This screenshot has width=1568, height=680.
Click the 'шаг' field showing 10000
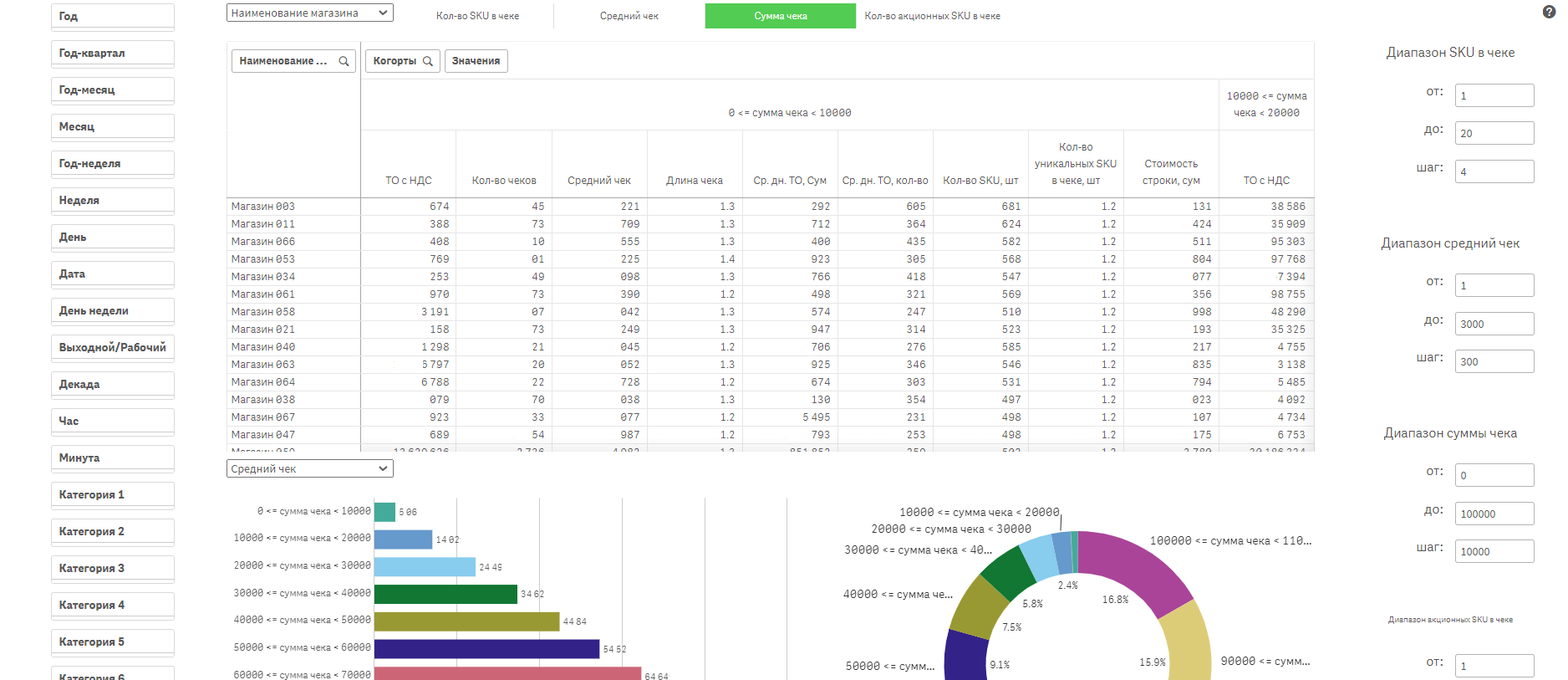pos(1494,551)
